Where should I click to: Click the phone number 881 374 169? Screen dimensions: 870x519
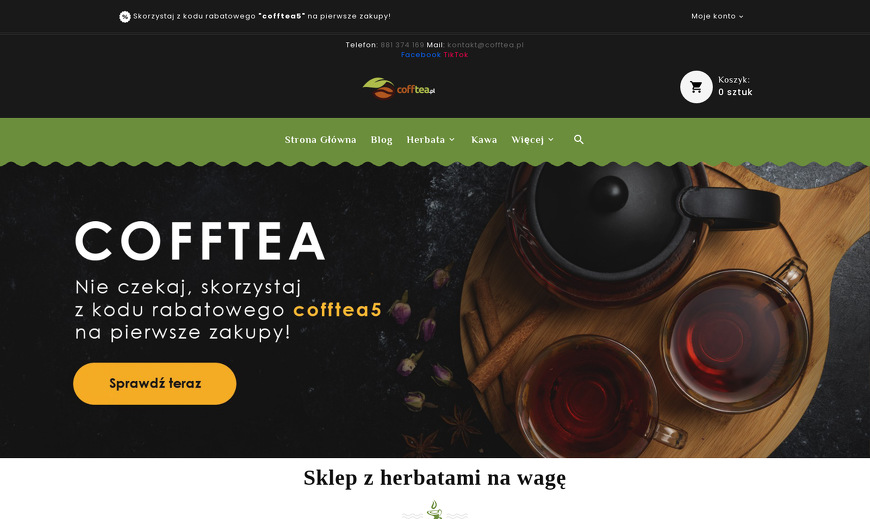[402, 45]
